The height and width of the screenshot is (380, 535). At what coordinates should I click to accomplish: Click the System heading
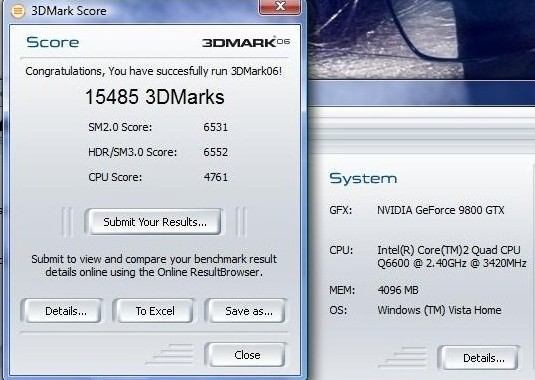point(363,178)
